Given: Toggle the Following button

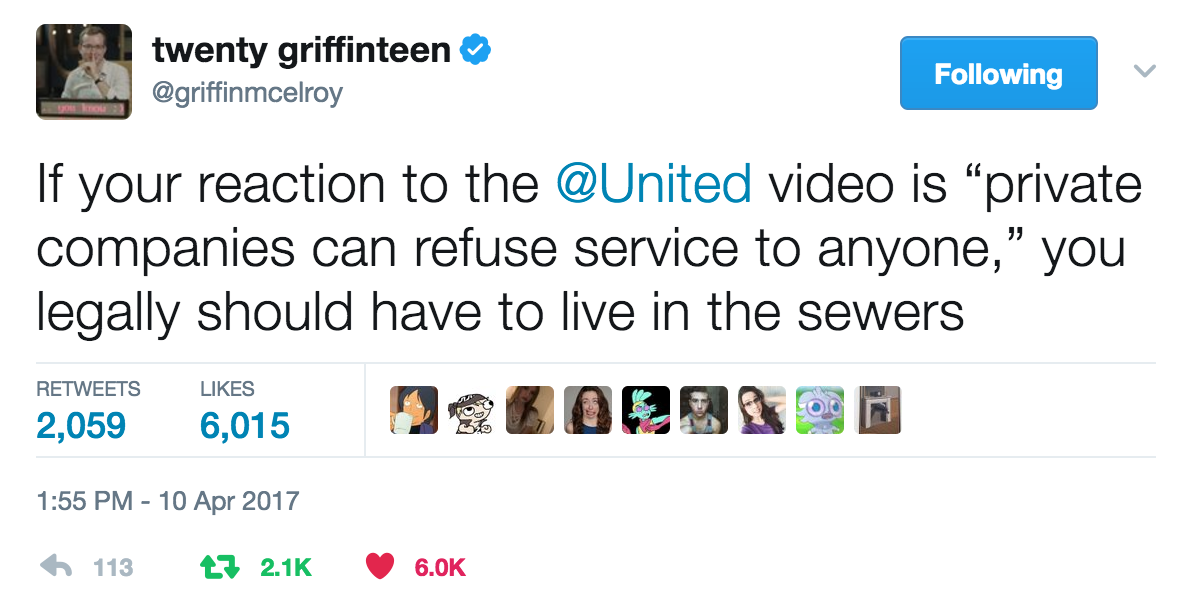Looking at the screenshot, I should pos(998,73).
